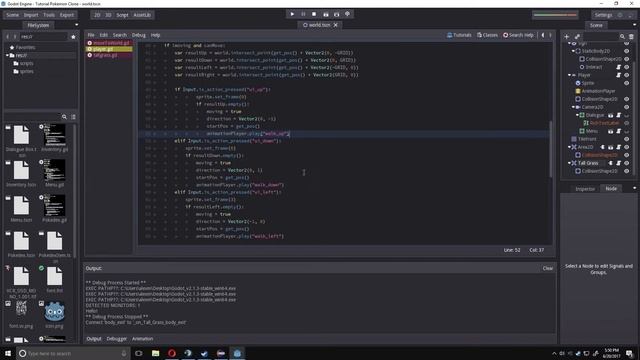Image resolution: width=640 pixels, height=360 pixels.
Task: Pause the running scene
Action: click(303, 14)
